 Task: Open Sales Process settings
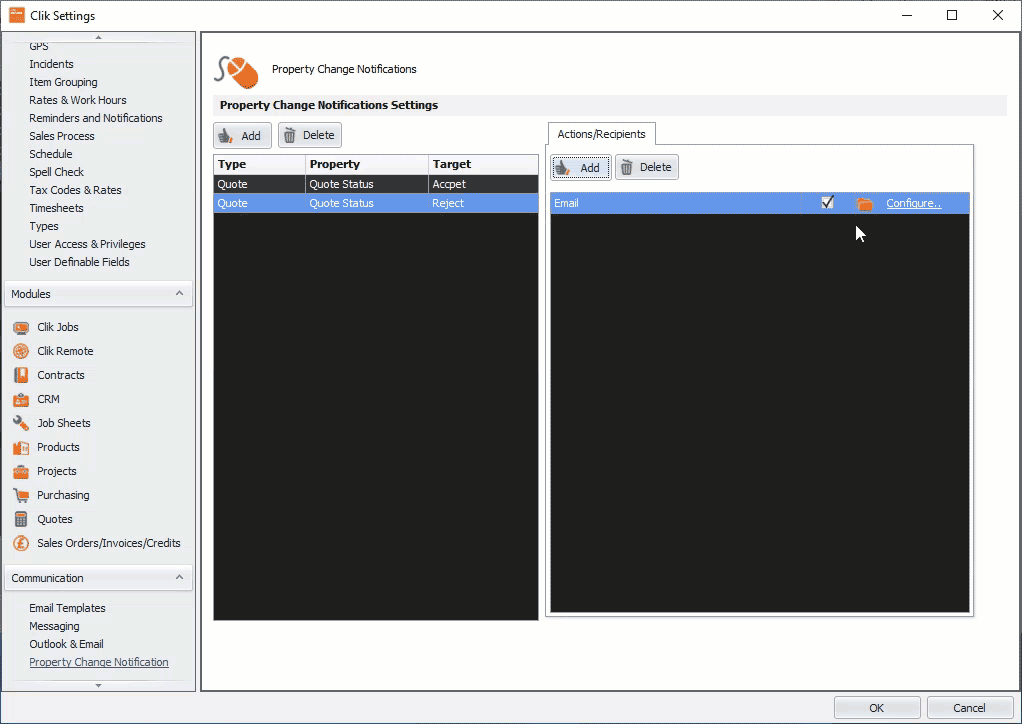pyautogui.click(x=62, y=136)
